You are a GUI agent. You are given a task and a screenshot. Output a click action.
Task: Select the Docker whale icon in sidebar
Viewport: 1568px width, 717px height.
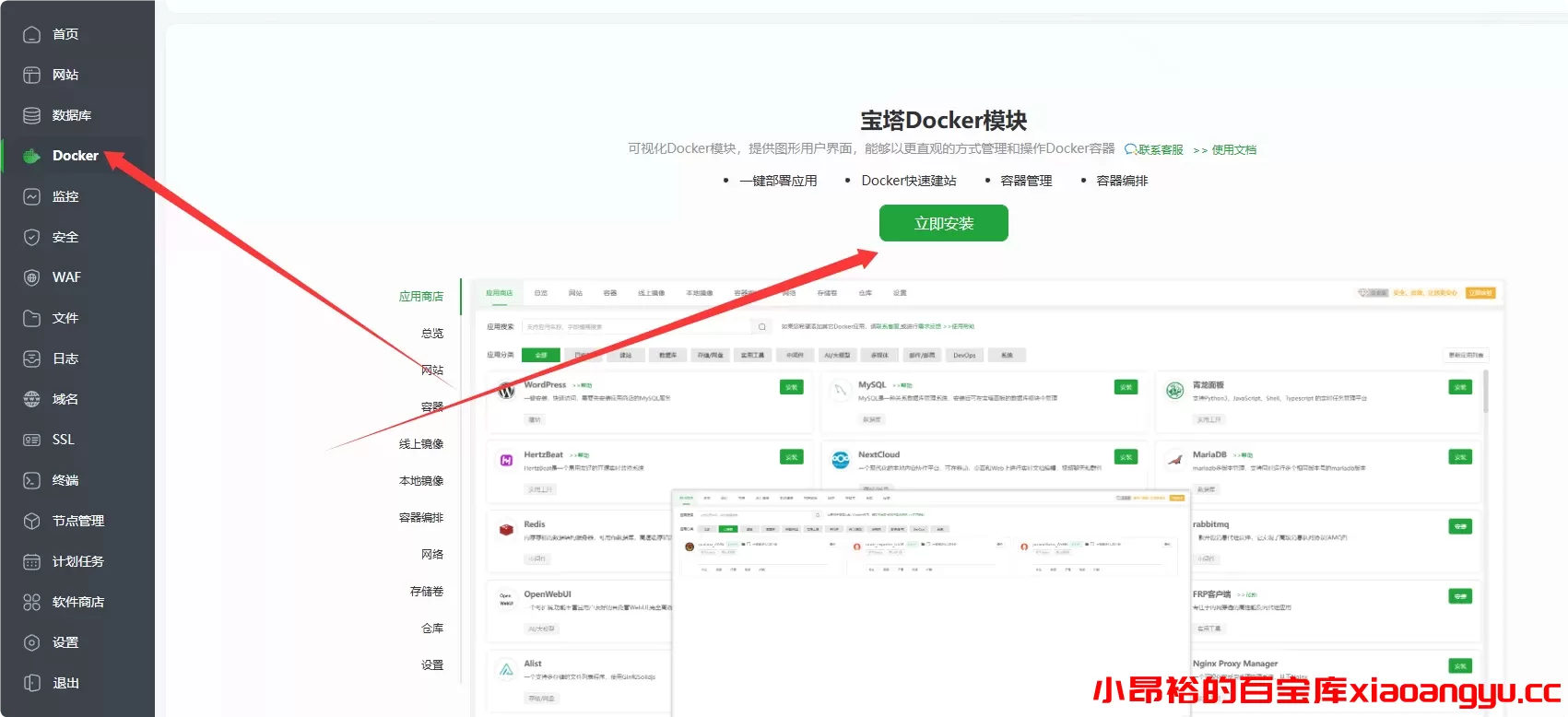(31, 156)
